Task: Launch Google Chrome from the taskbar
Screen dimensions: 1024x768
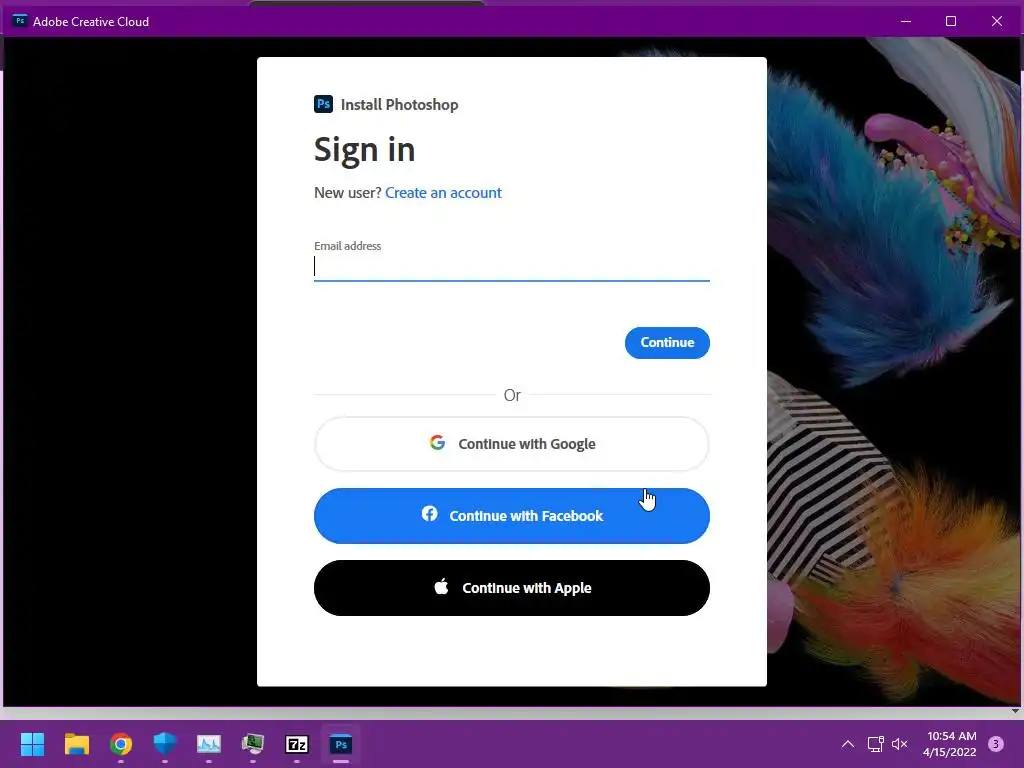Action: (x=121, y=744)
